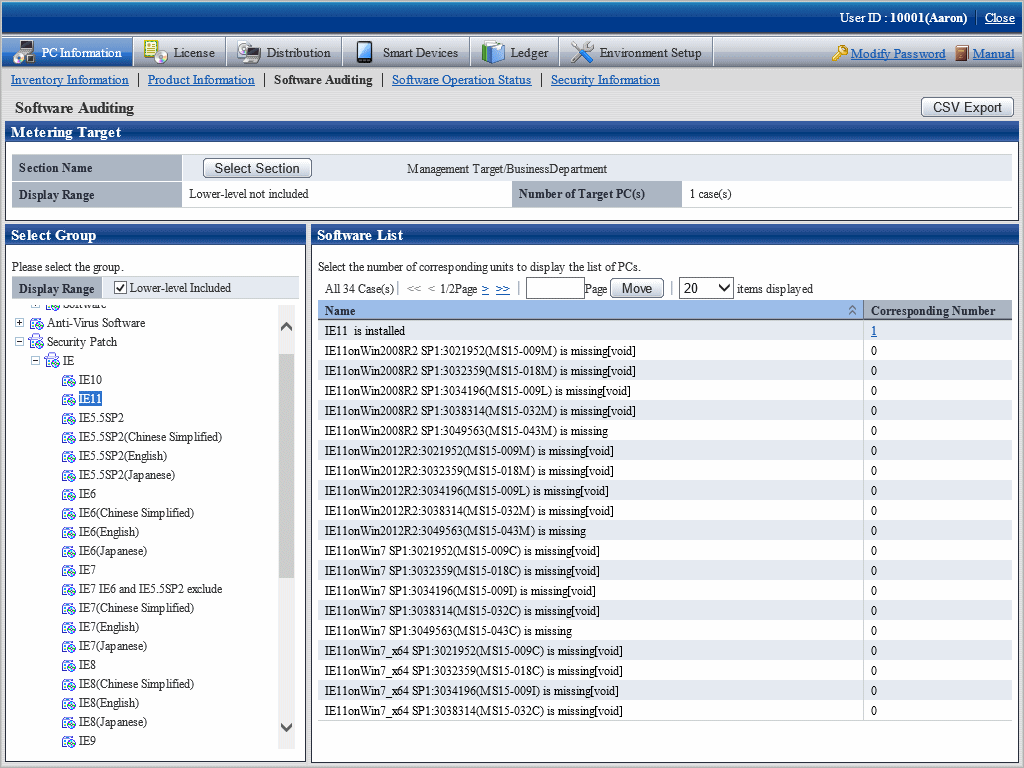Viewport: 1024px width, 768px height.
Task: Open corresponding number 1 for IE11 installed
Action: (x=874, y=331)
